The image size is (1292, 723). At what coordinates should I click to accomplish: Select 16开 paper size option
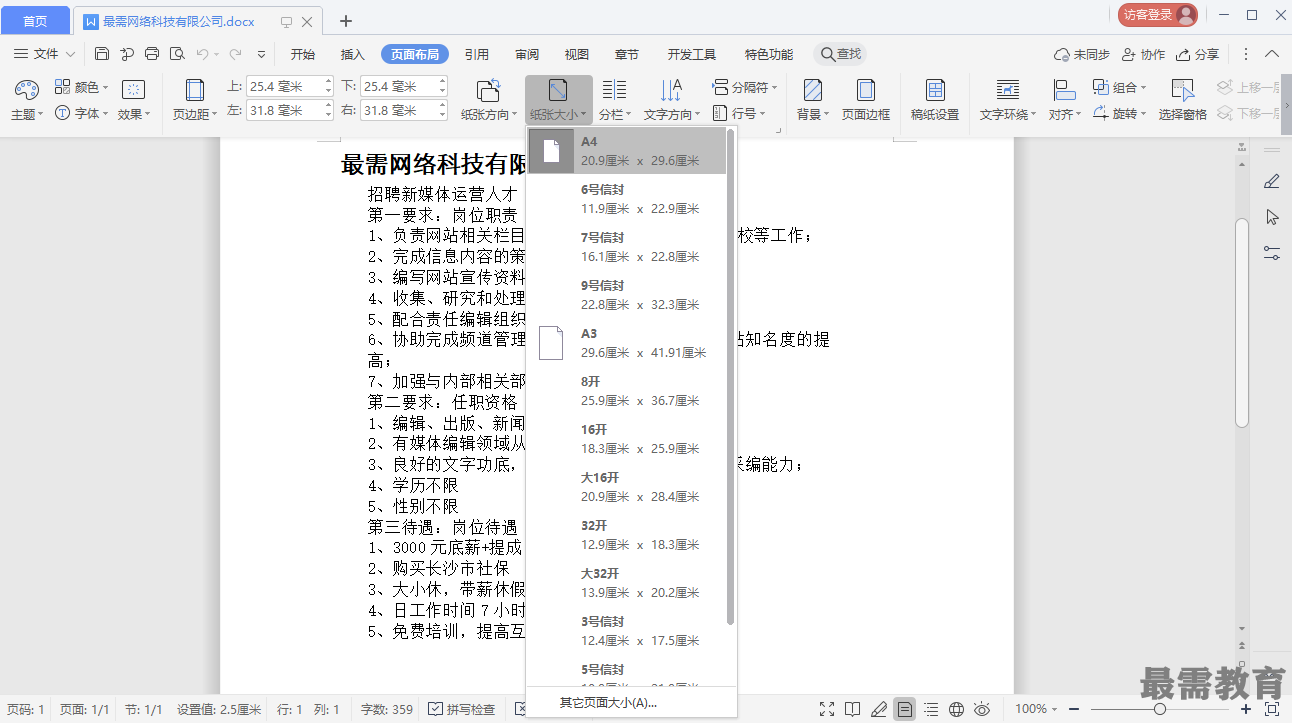[x=627, y=439]
